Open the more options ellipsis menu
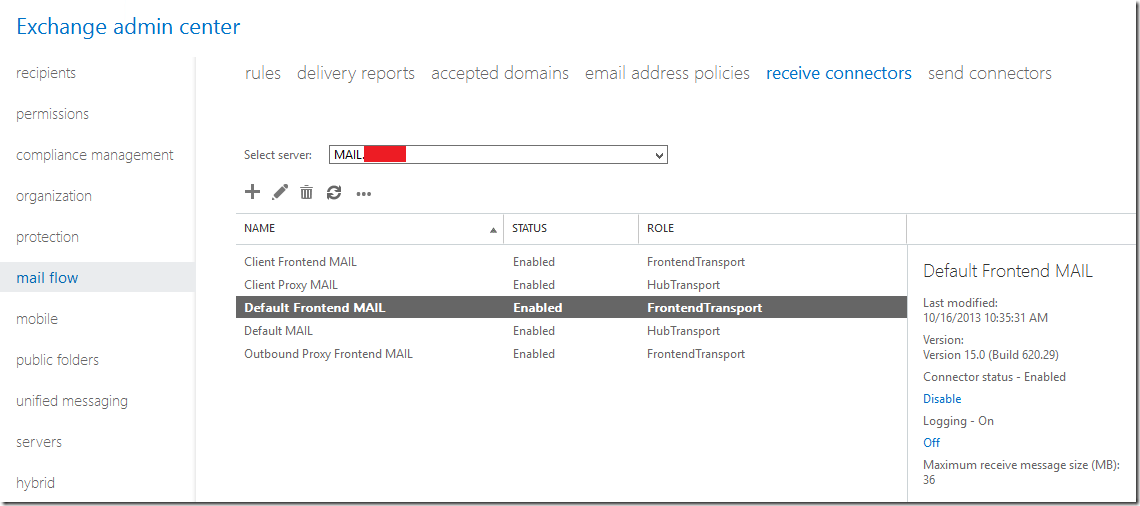 [364, 193]
